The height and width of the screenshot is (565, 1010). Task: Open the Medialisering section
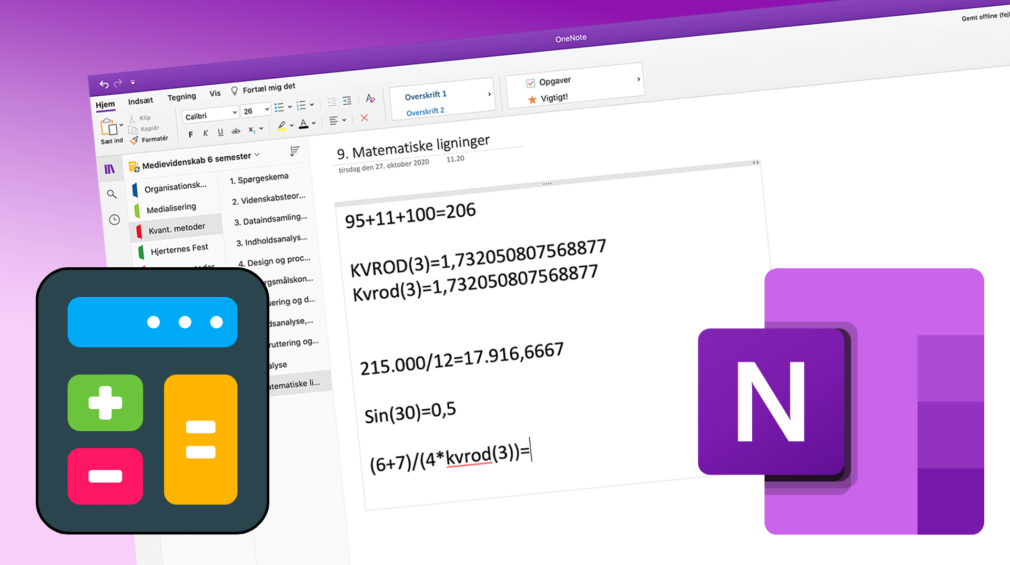tap(171, 208)
